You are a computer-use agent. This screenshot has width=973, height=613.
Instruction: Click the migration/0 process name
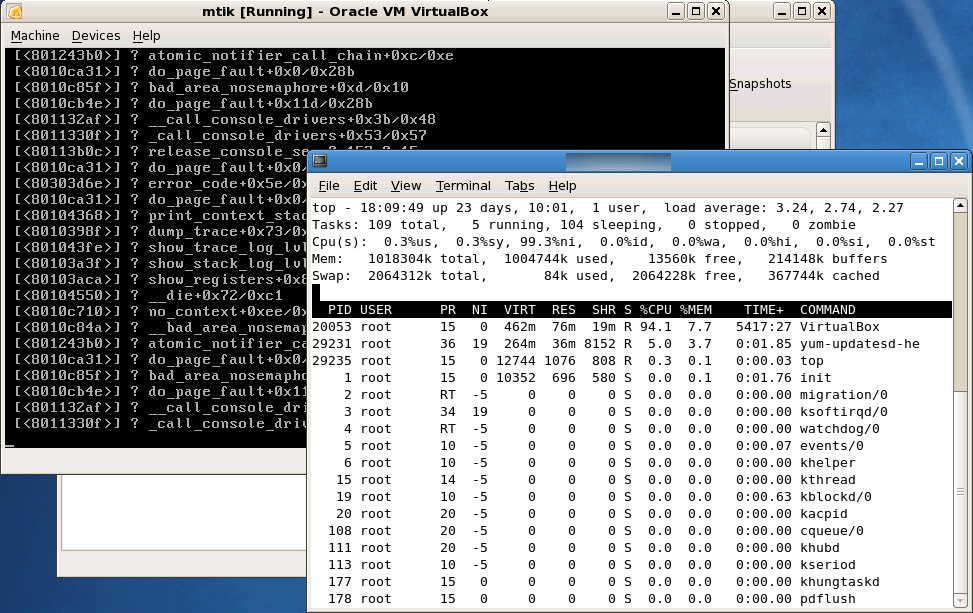[843, 395]
